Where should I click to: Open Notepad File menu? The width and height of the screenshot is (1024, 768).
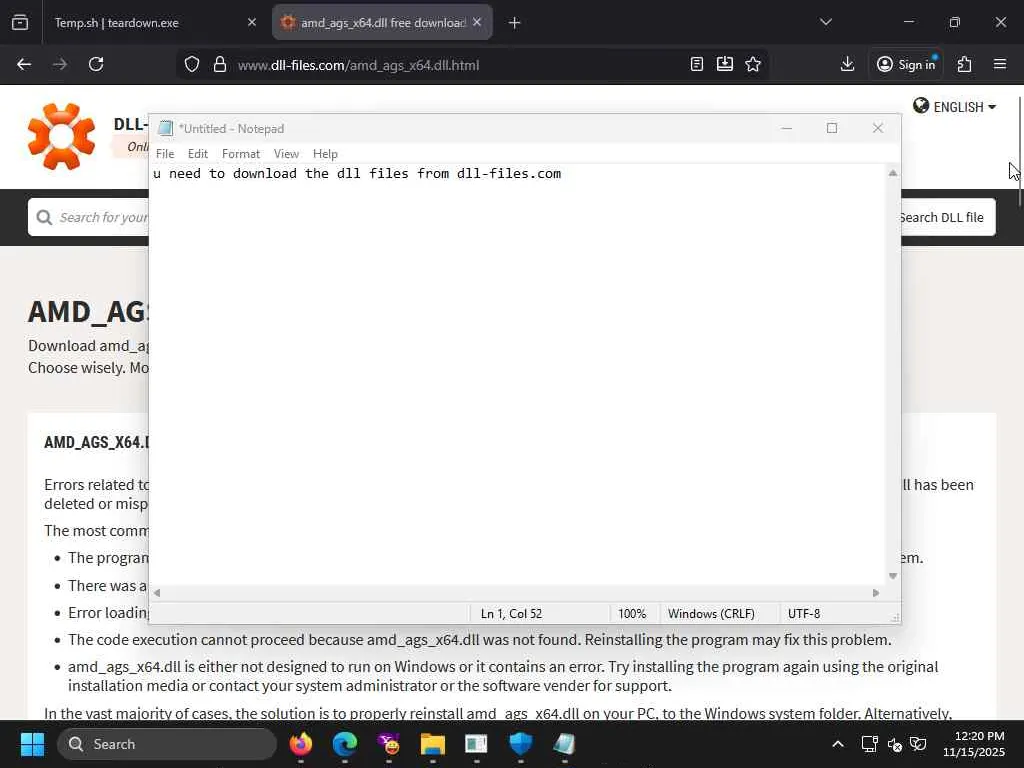pos(165,154)
